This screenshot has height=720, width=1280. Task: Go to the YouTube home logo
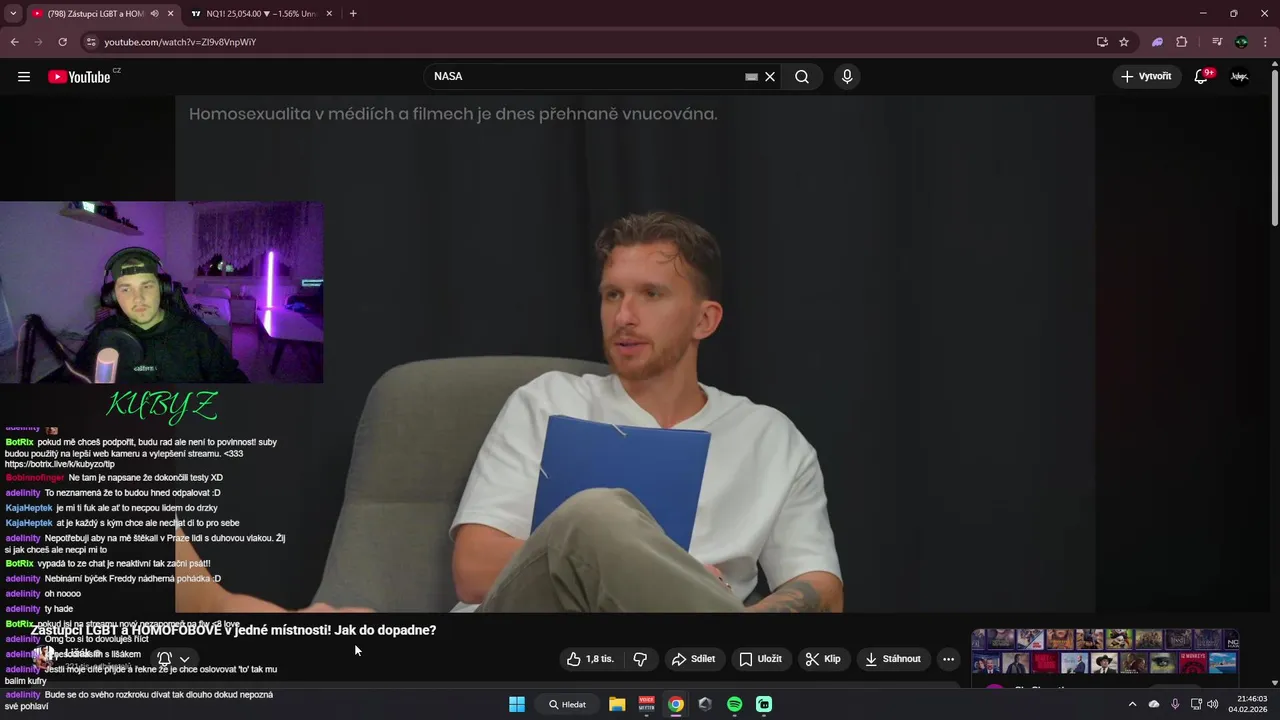(79, 77)
